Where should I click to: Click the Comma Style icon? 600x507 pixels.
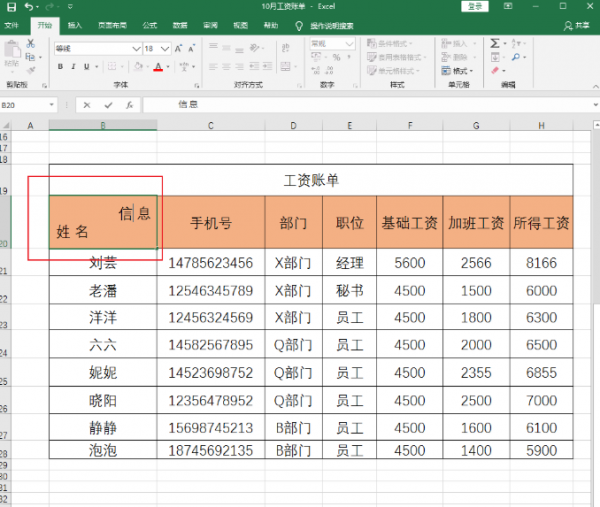coord(349,57)
